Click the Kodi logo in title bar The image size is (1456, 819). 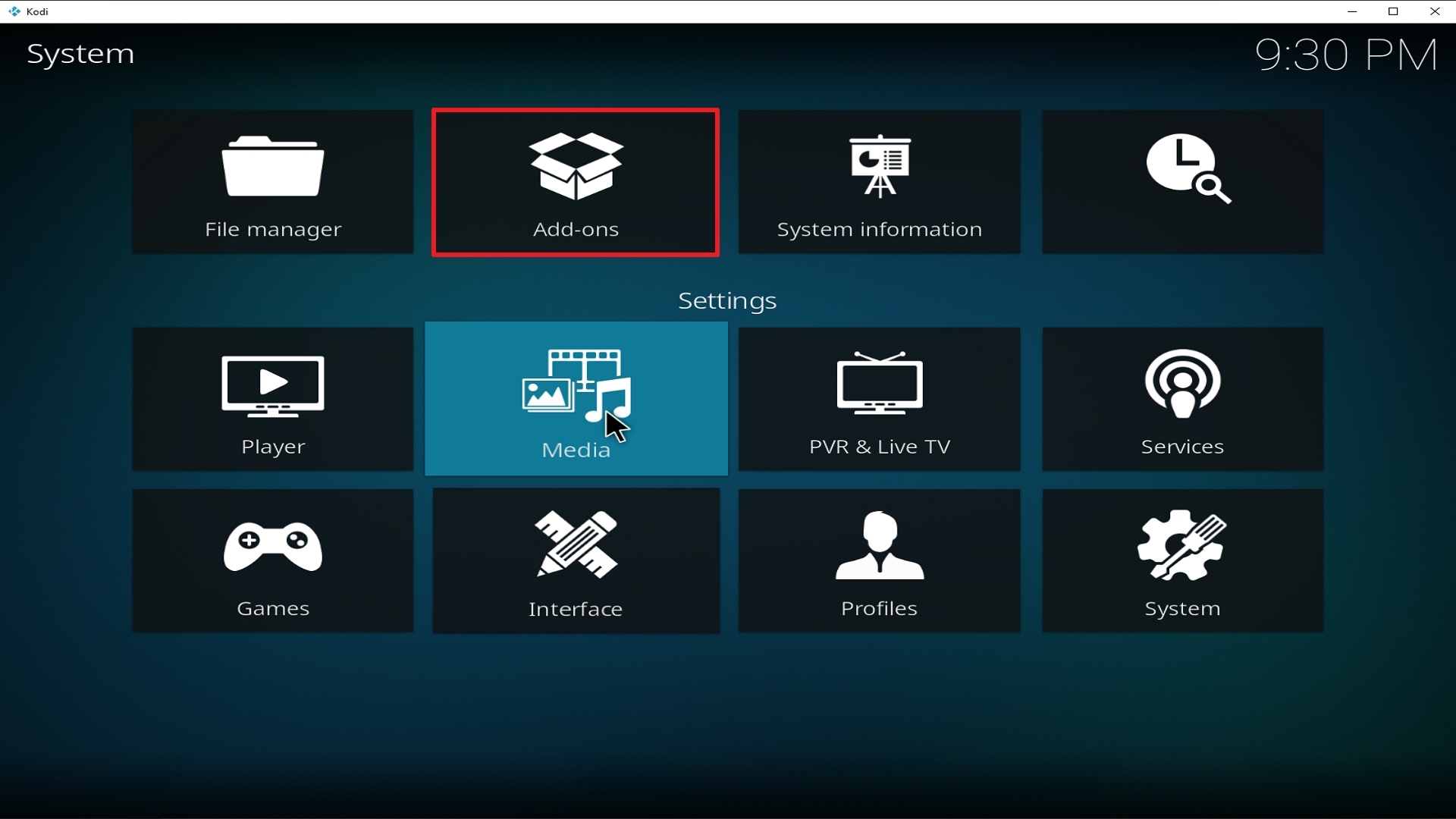coord(14,11)
